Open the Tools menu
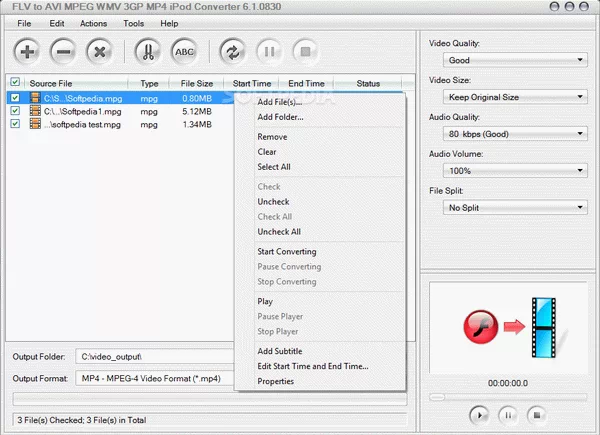The width and height of the screenshot is (600, 435). point(134,24)
